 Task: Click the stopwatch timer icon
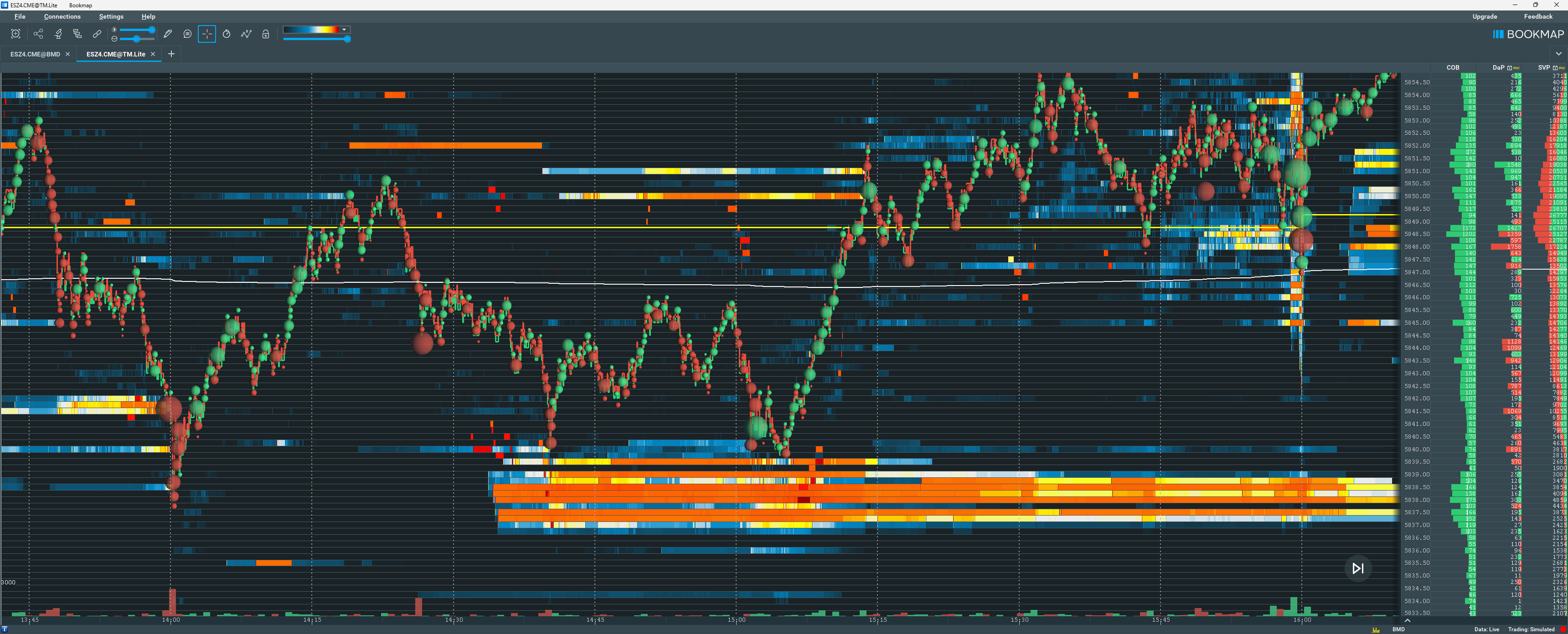coord(227,34)
